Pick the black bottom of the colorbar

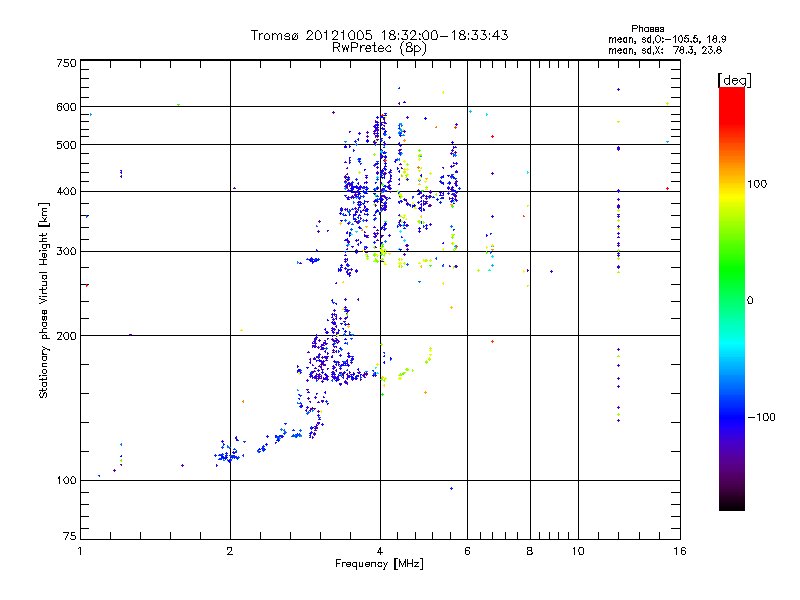click(x=732, y=503)
